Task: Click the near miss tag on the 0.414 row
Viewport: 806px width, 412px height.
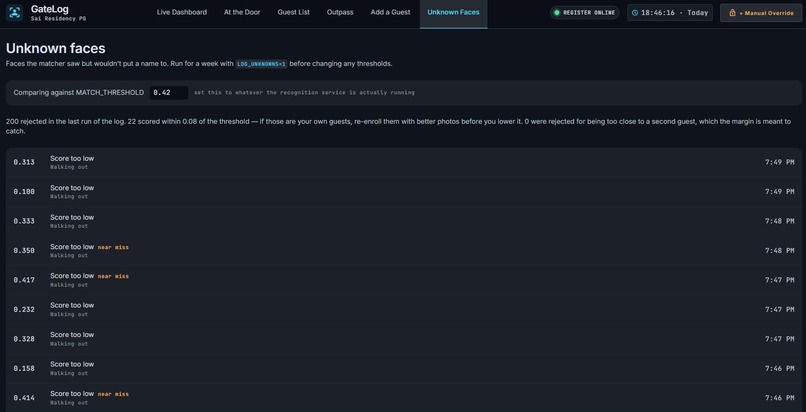Action: (113, 394)
